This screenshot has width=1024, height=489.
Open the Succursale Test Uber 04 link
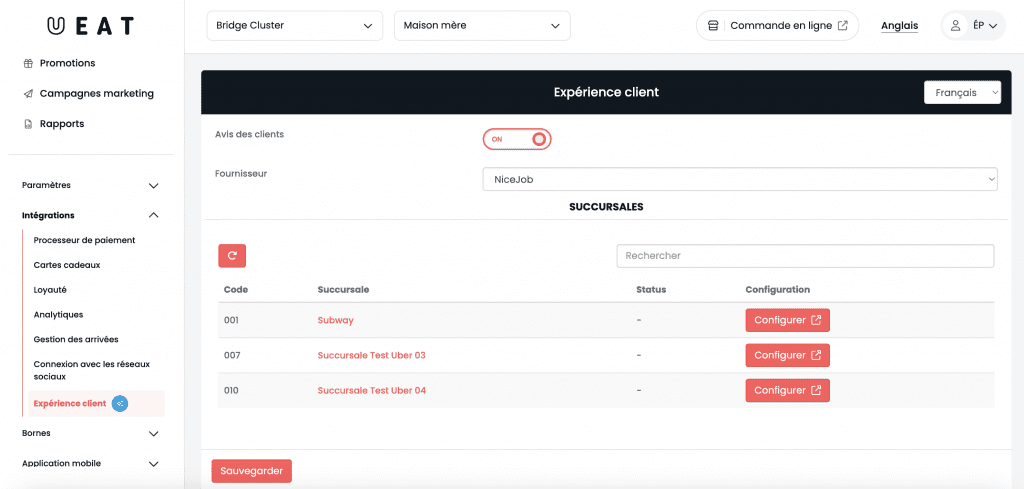(372, 390)
